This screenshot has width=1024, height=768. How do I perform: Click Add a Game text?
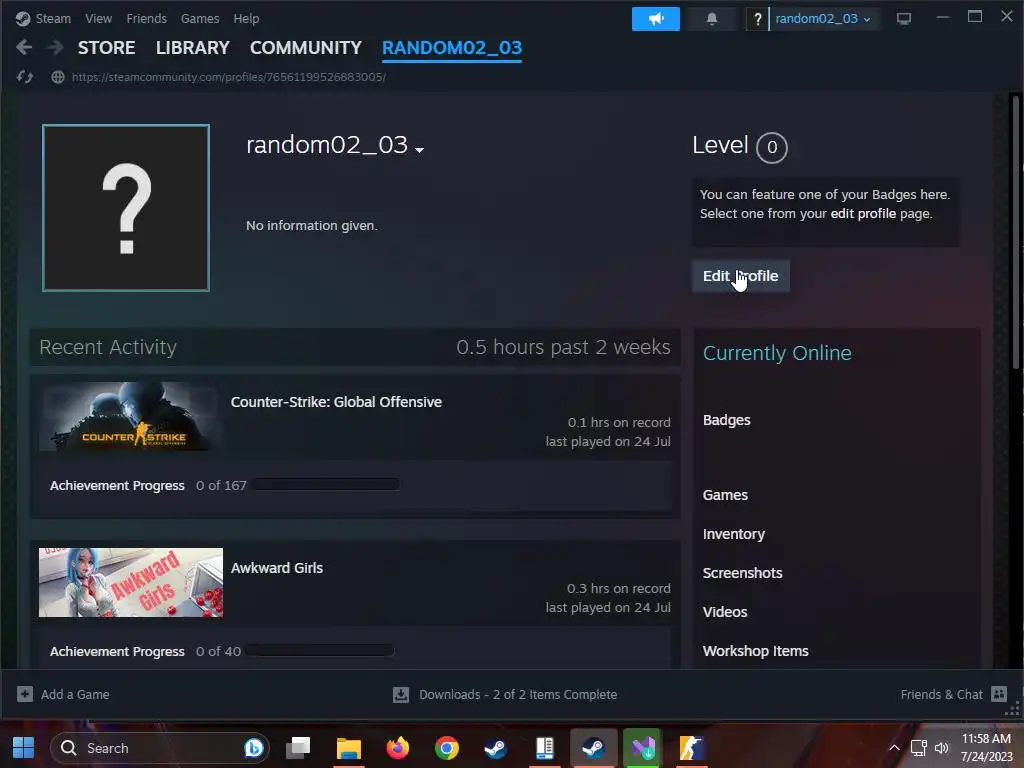tap(75, 694)
